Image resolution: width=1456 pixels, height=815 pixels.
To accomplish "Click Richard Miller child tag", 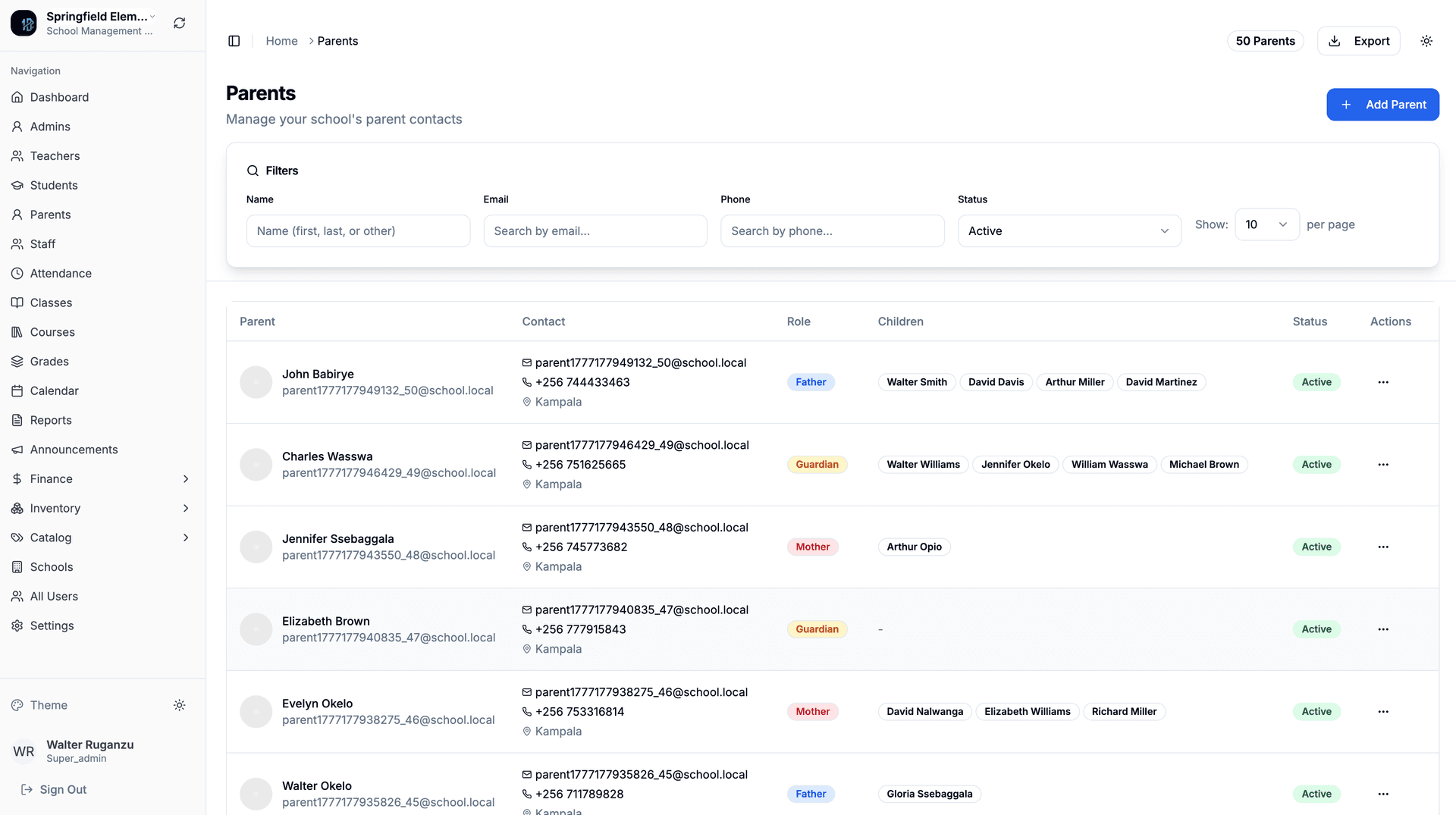I will 1124,711.
